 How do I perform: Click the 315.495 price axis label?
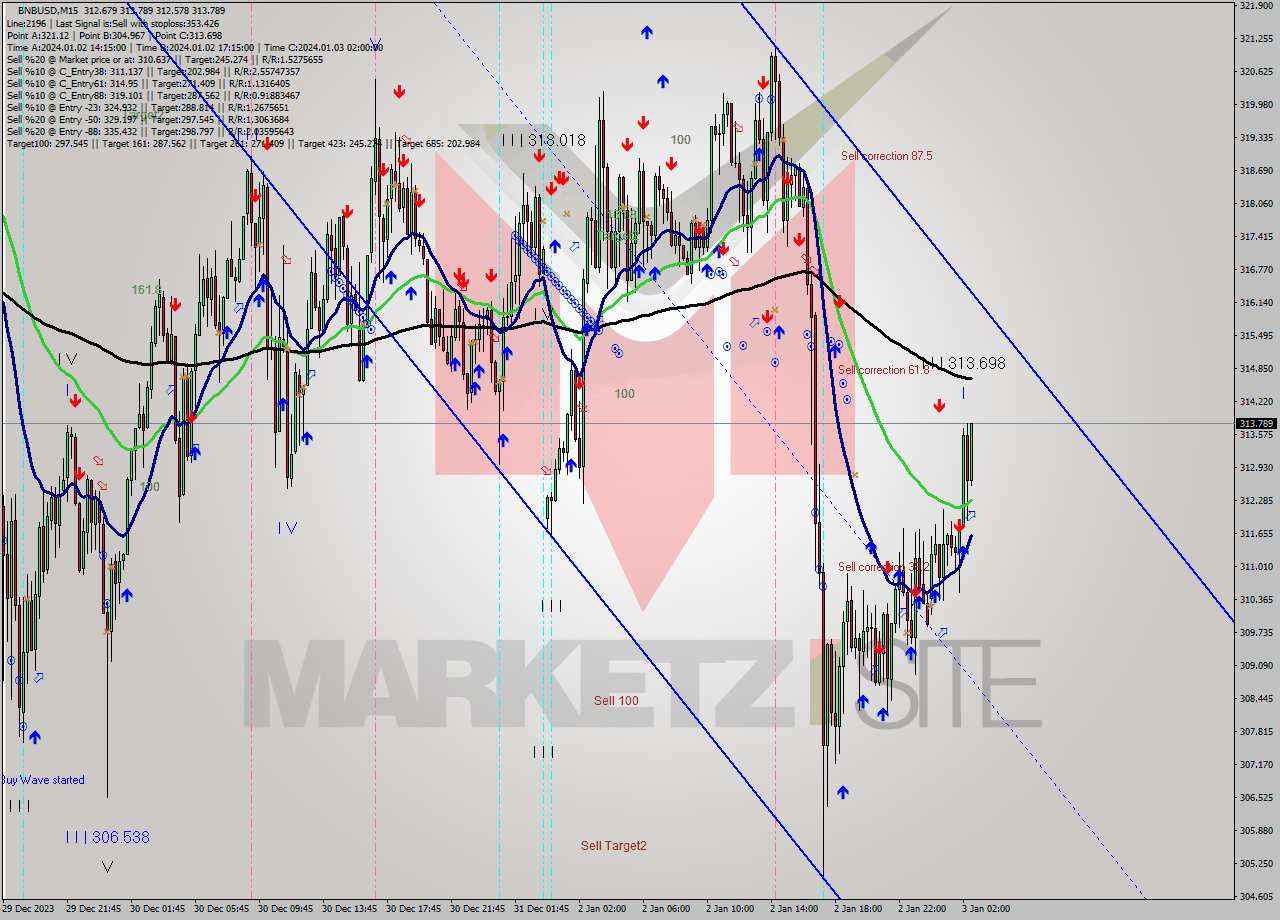pos(1256,336)
